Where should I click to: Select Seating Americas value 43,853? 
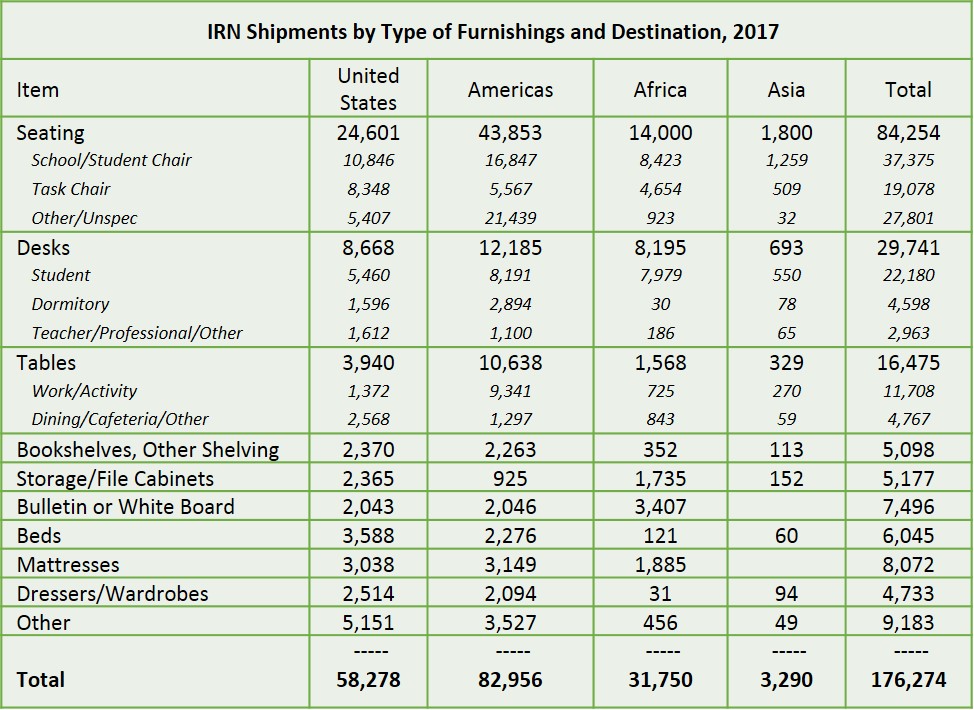pos(510,133)
